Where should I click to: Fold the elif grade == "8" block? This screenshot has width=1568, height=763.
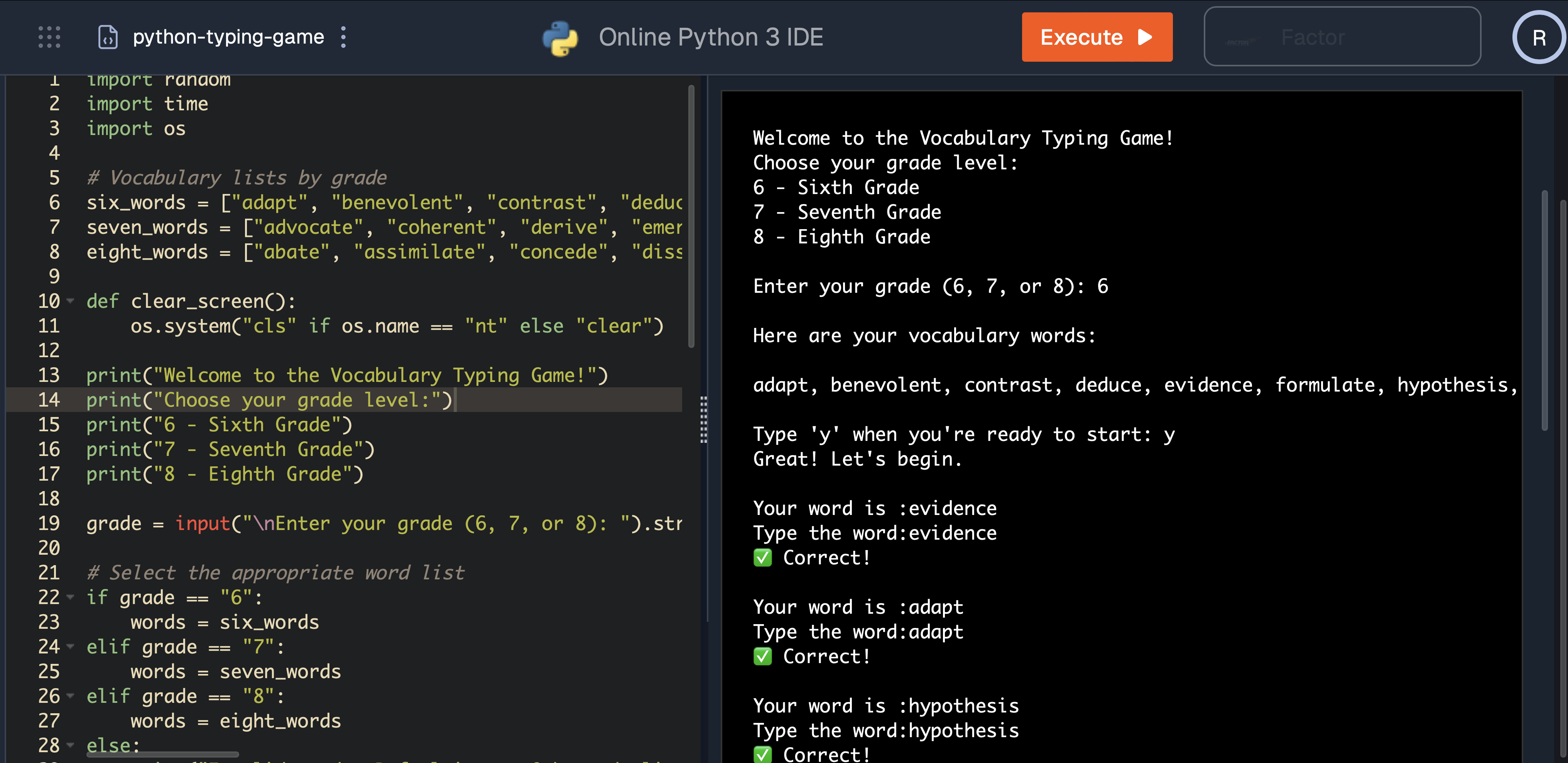pyautogui.click(x=71, y=695)
